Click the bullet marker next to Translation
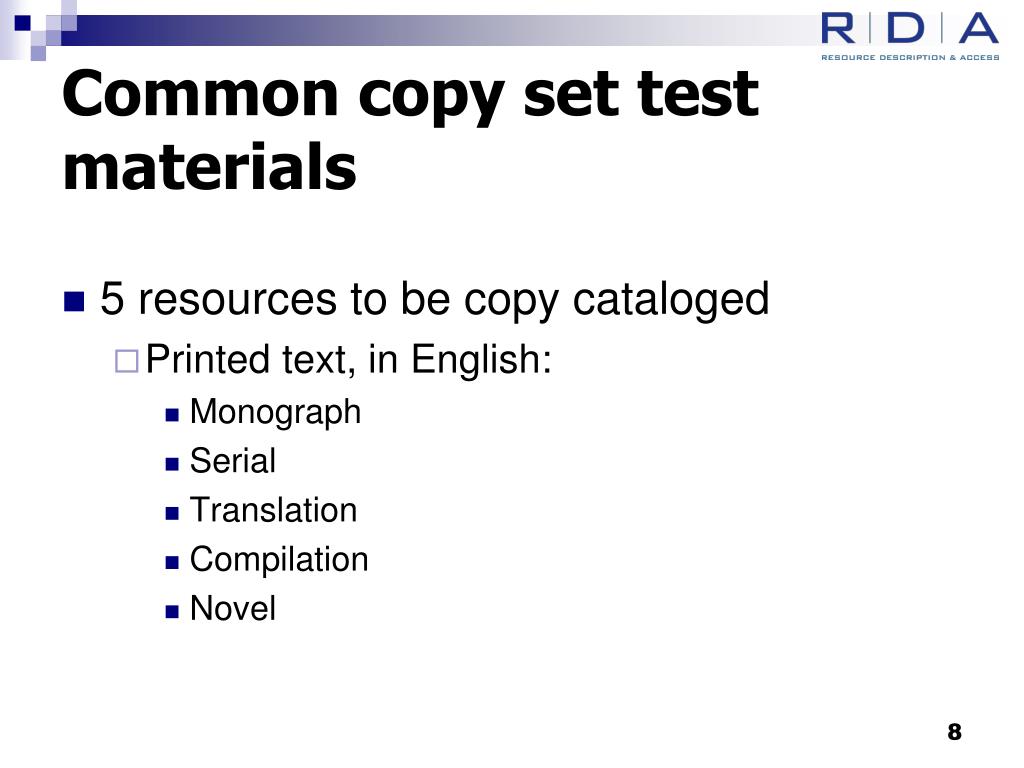This screenshot has width=1024, height=768. click(172, 511)
